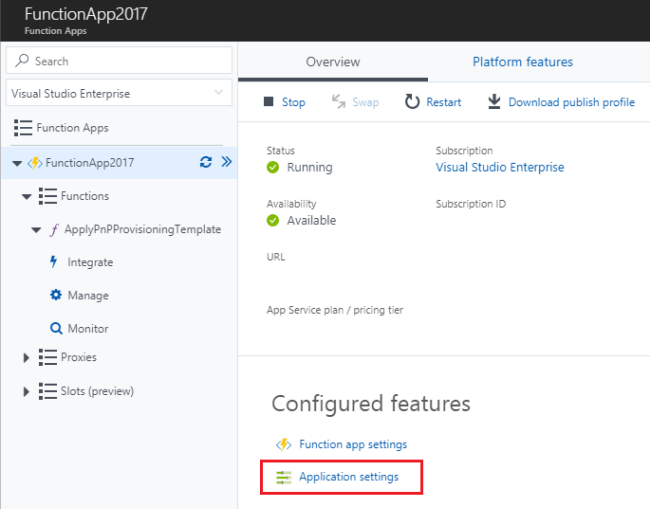Open the Manage item
Screen dimensions: 650x509
click(x=88, y=296)
